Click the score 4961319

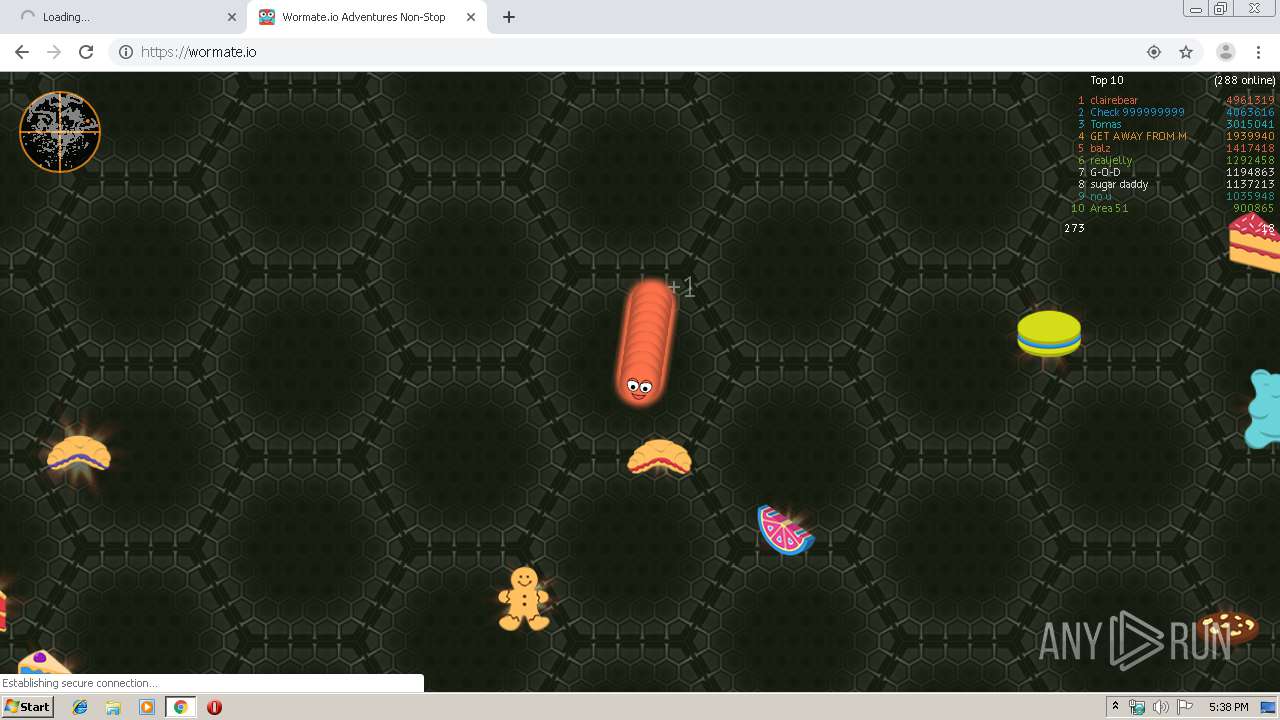point(1250,100)
